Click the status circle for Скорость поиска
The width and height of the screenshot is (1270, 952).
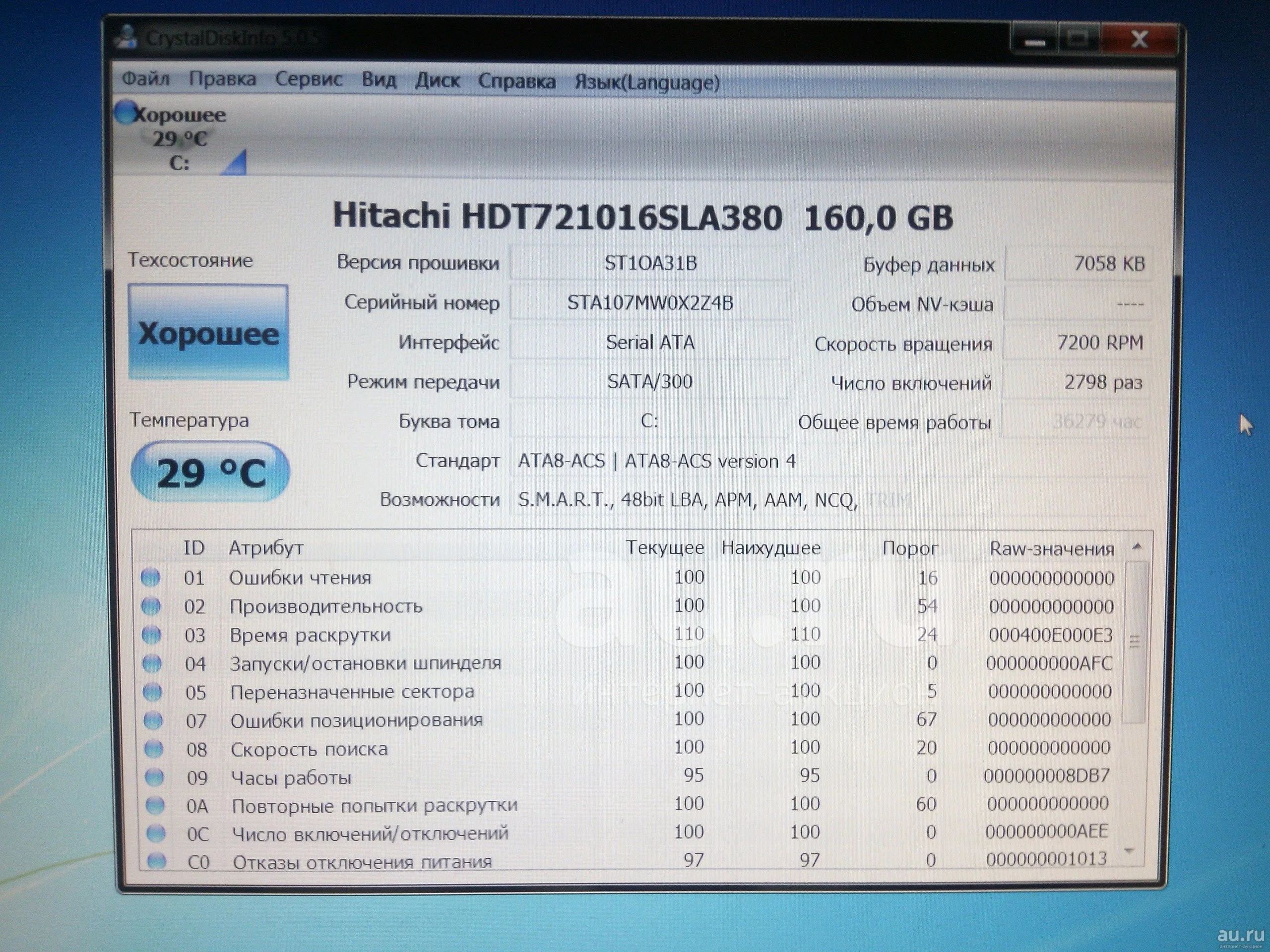click(x=154, y=748)
